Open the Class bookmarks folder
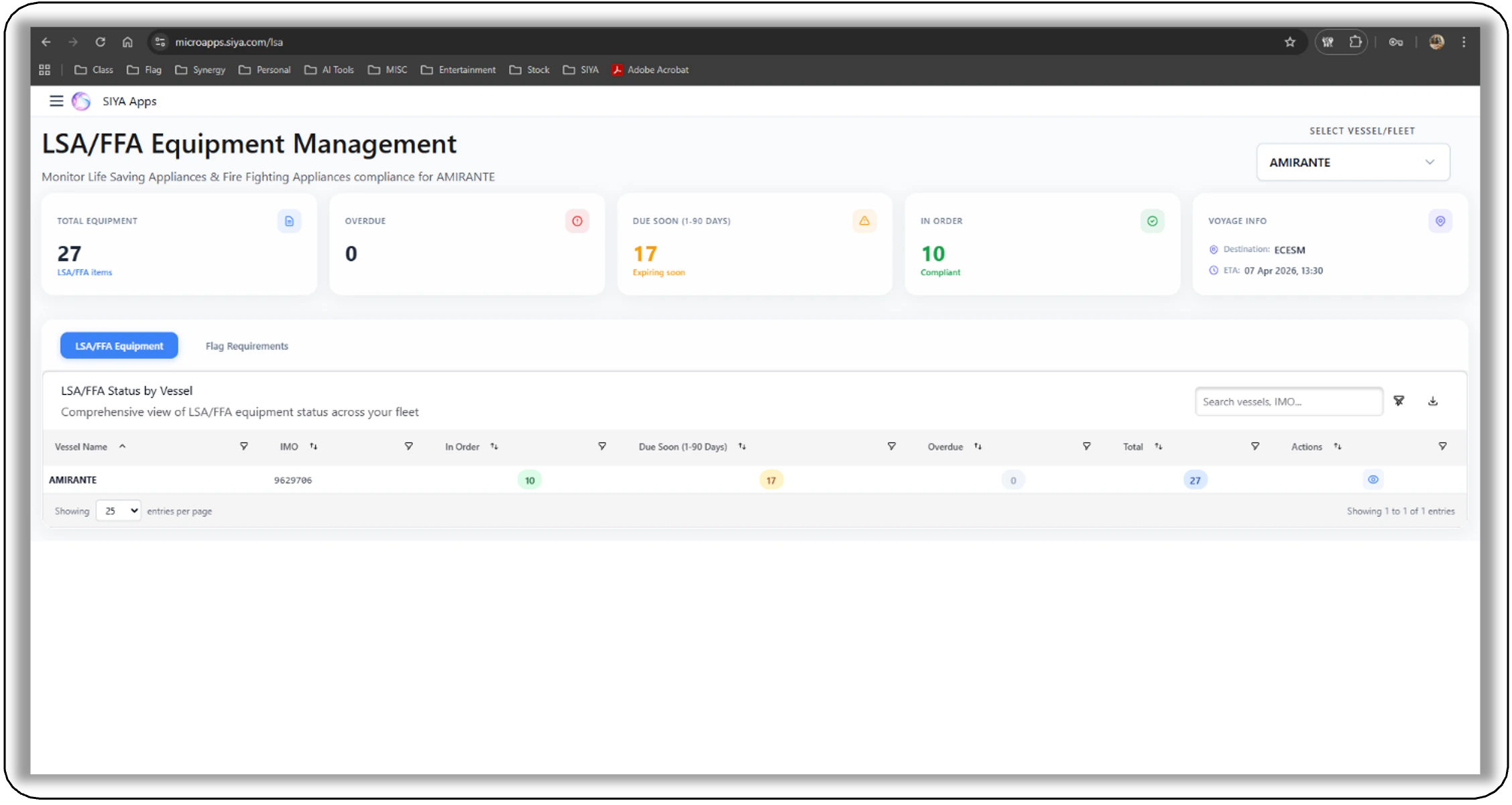Image resolution: width=1512 pixels, height=805 pixels. click(x=94, y=70)
